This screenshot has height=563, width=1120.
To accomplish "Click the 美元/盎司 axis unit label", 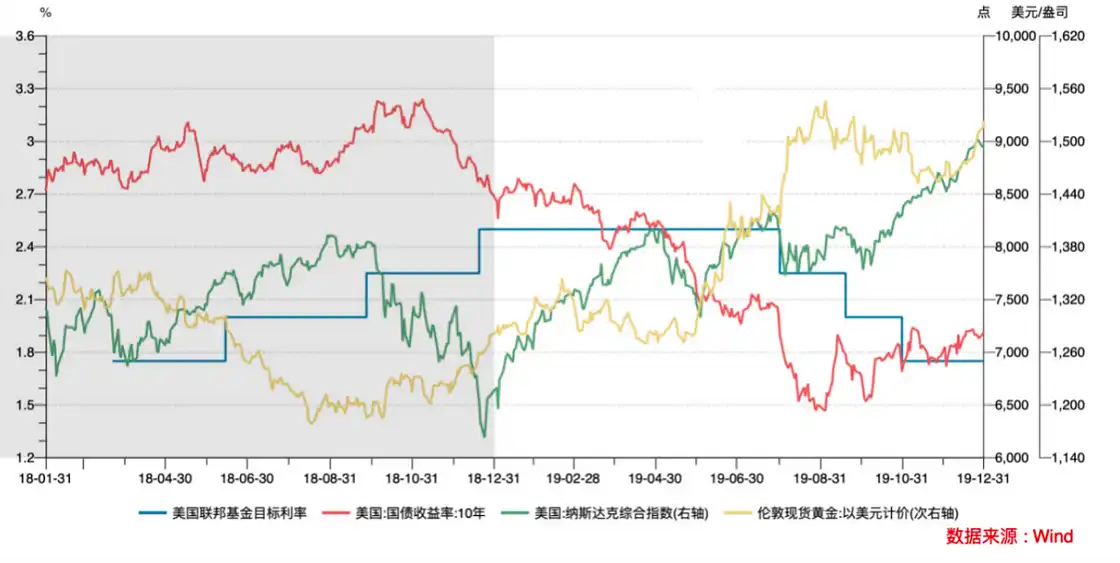I will pos(1040,12).
